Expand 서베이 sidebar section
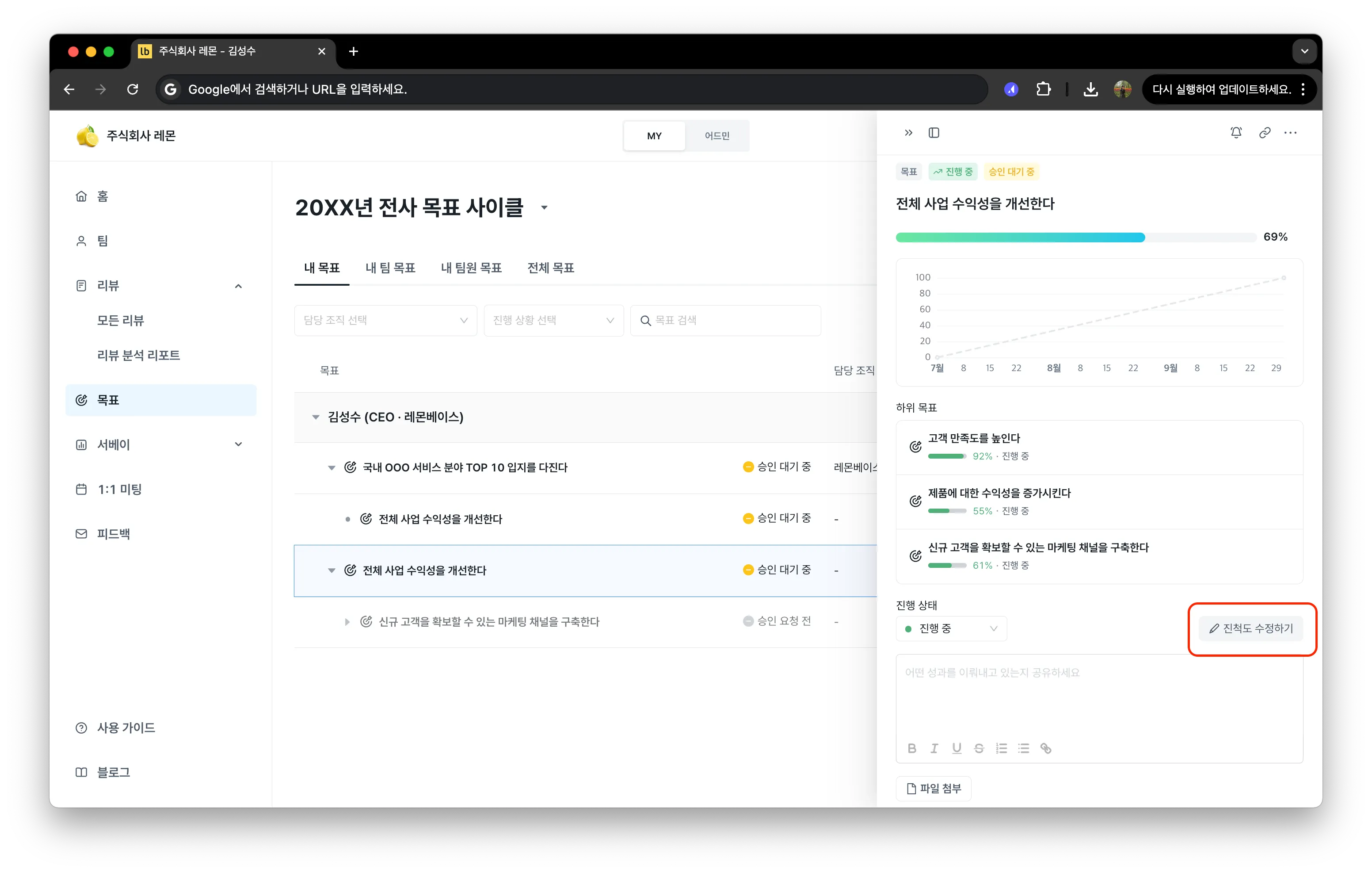 click(x=239, y=444)
